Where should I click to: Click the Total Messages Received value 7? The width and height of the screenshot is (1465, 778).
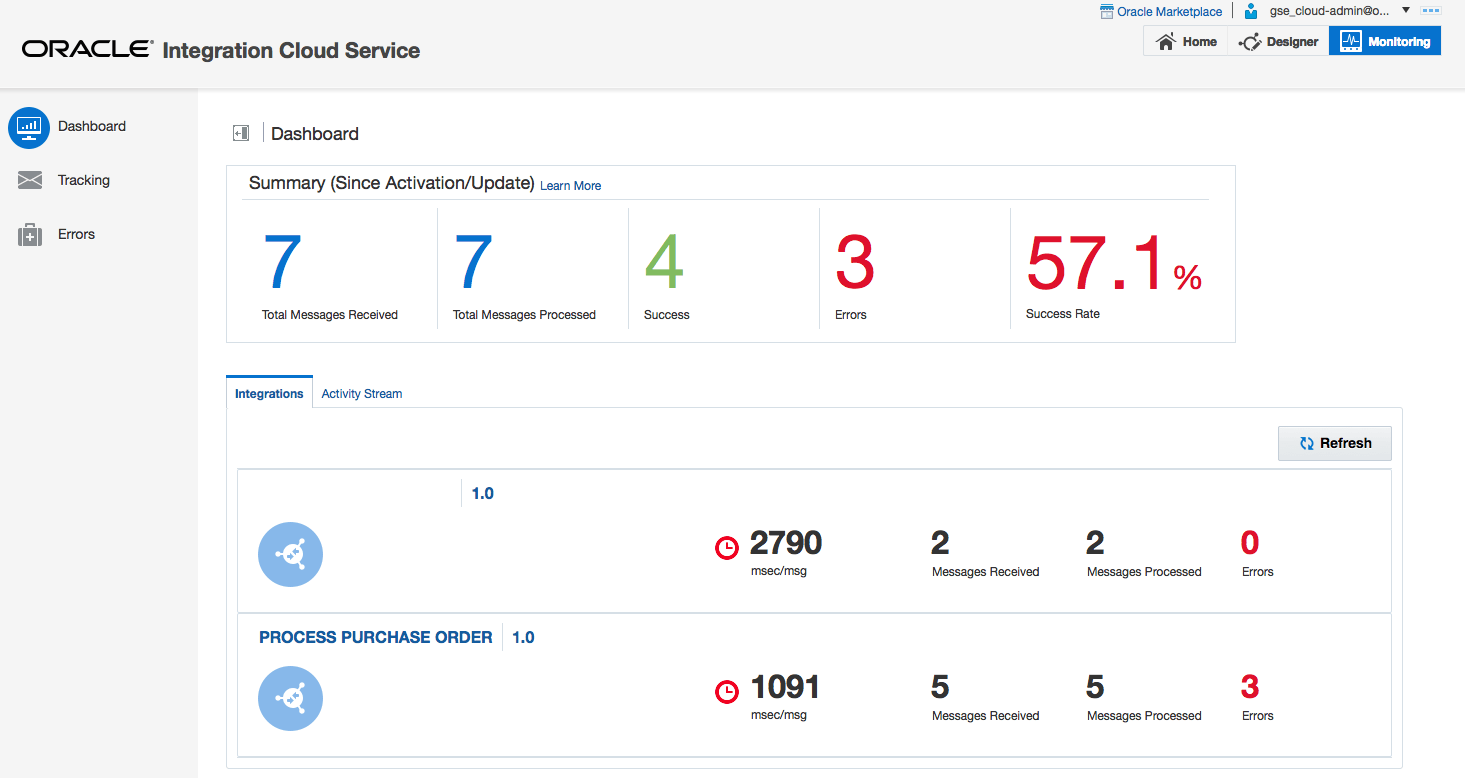click(x=282, y=262)
